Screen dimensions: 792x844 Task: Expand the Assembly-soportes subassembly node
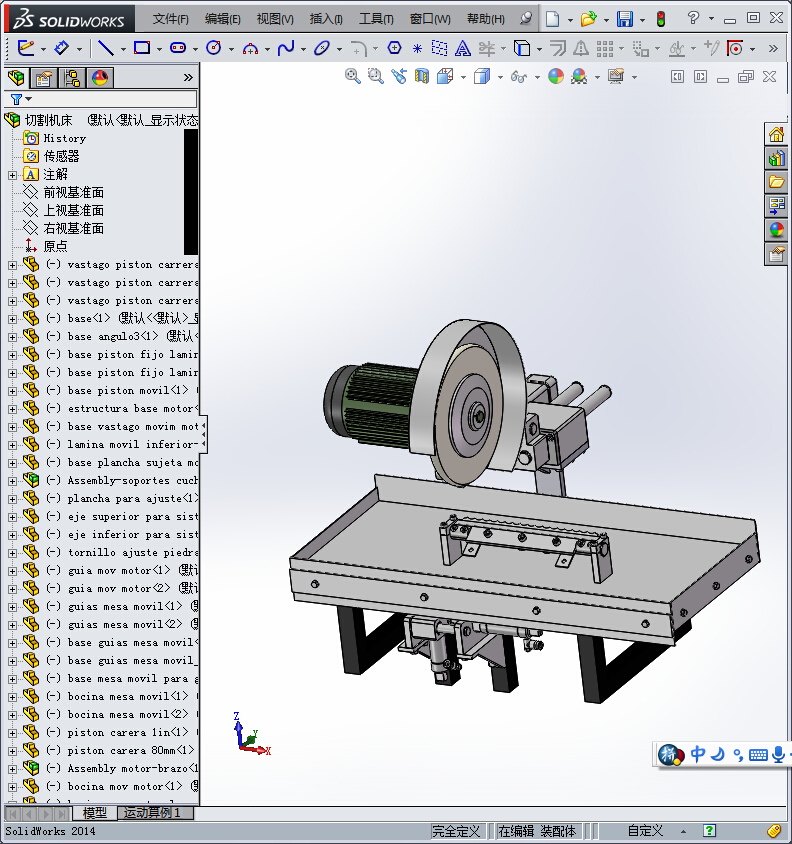point(12,481)
